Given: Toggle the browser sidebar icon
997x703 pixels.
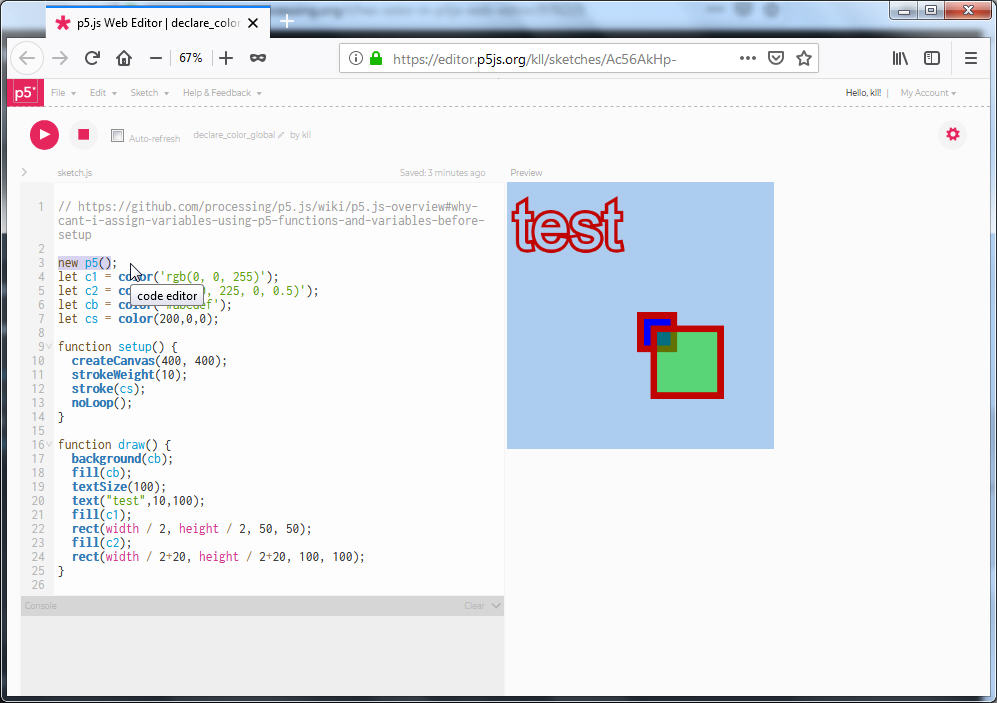Looking at the screenshot, I should click(932, 58).
